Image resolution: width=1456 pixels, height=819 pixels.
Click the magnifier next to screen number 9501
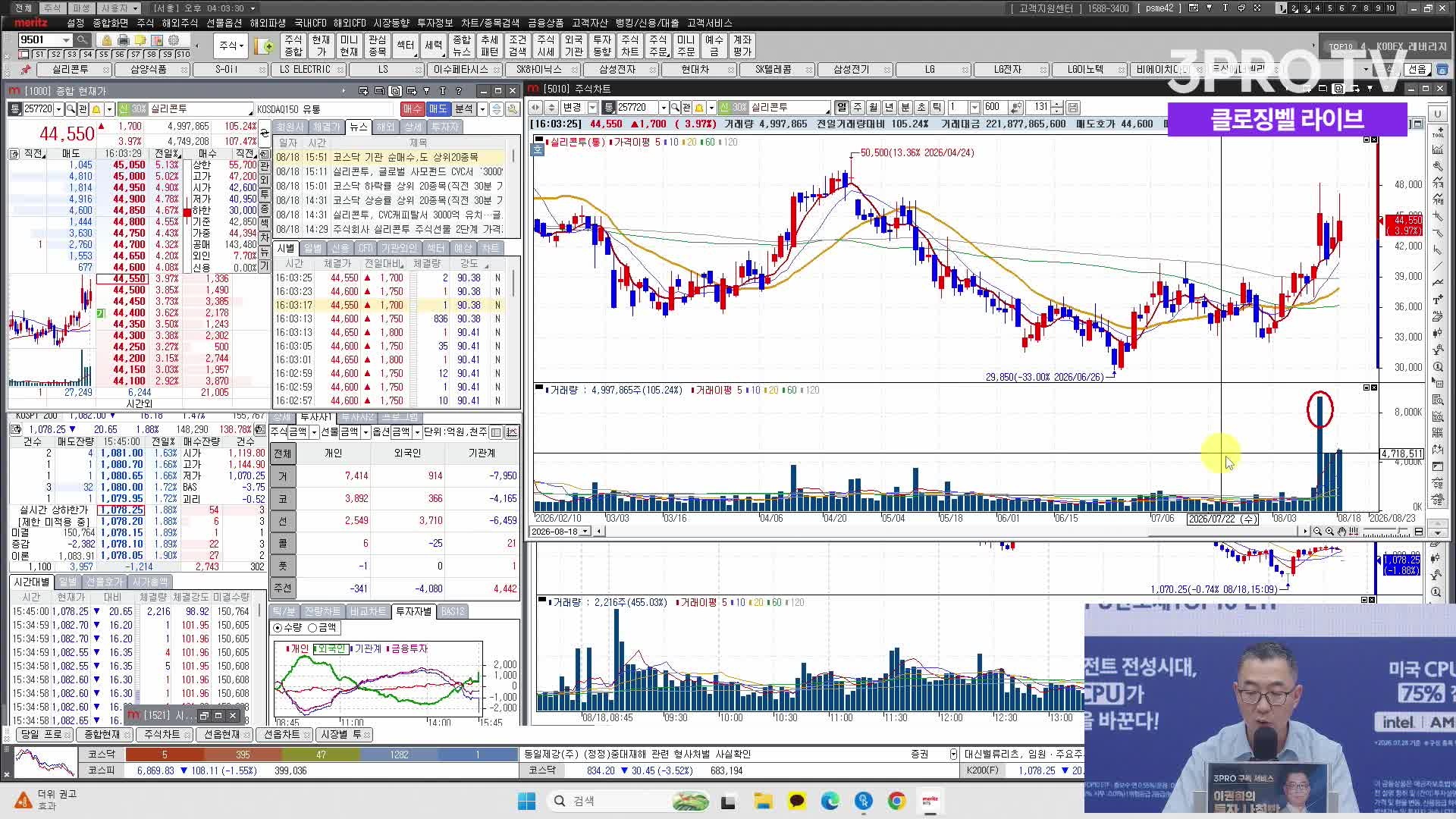82,40
